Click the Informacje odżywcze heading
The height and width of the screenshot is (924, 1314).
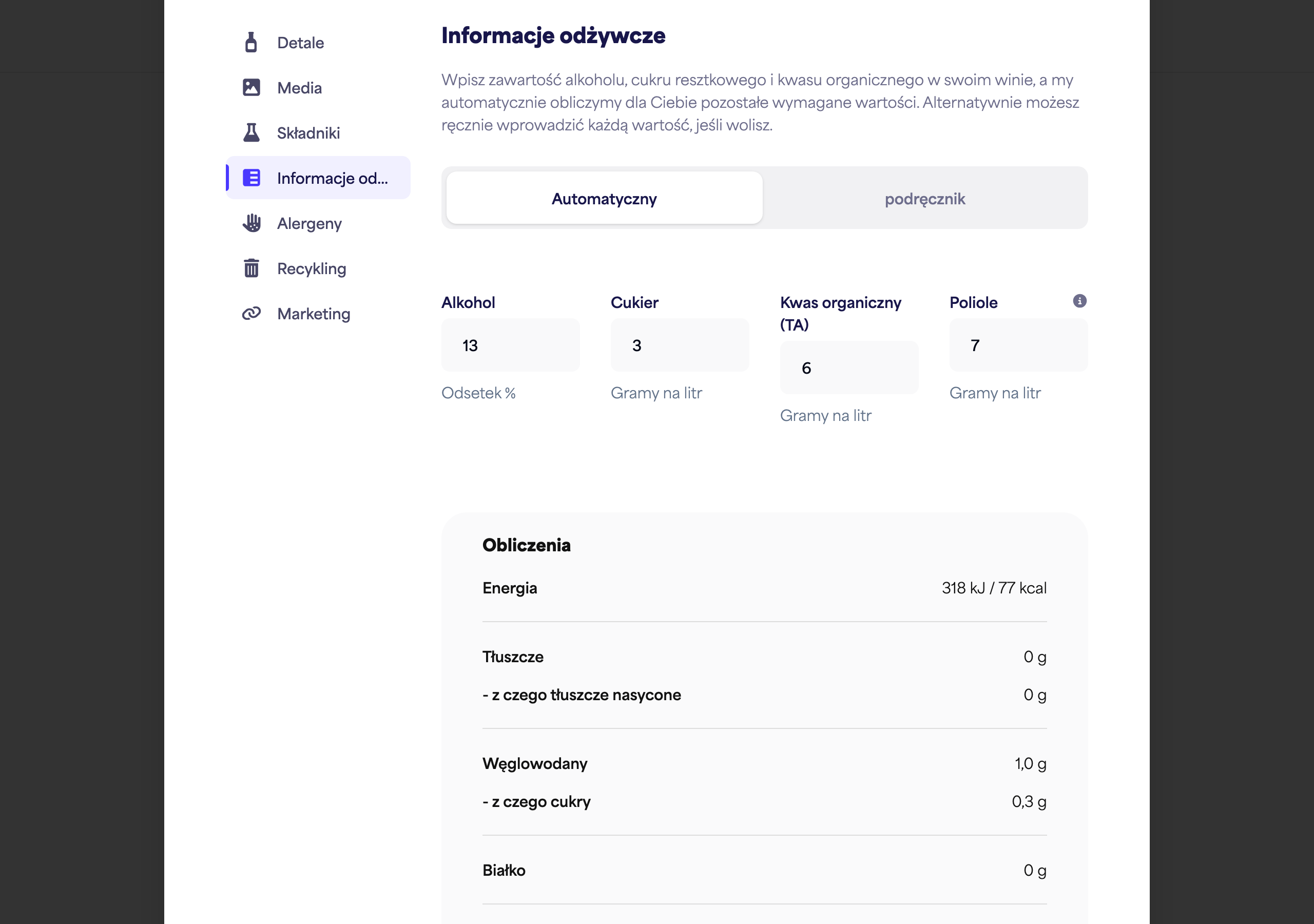click(x=553, y=35)
